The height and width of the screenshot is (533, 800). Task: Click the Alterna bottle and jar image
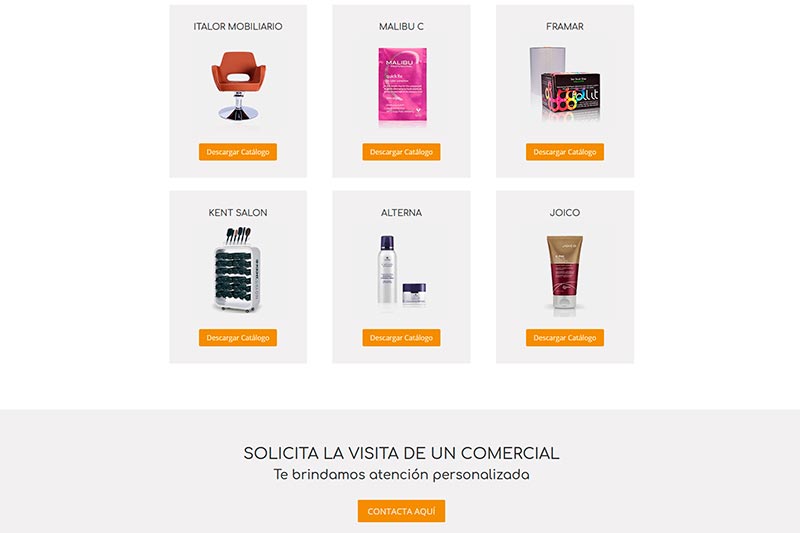pyautogui.click(x=402, y=270)
